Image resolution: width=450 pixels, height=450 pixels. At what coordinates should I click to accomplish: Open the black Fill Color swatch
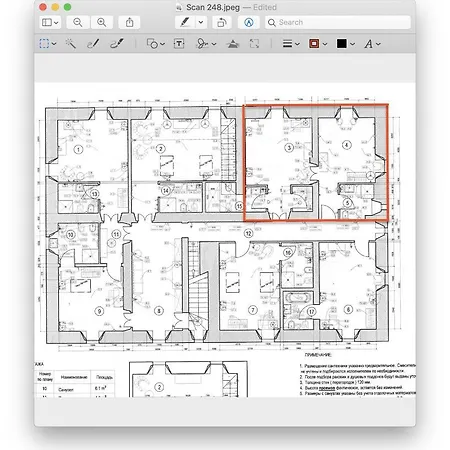click(x=345, y=44)
